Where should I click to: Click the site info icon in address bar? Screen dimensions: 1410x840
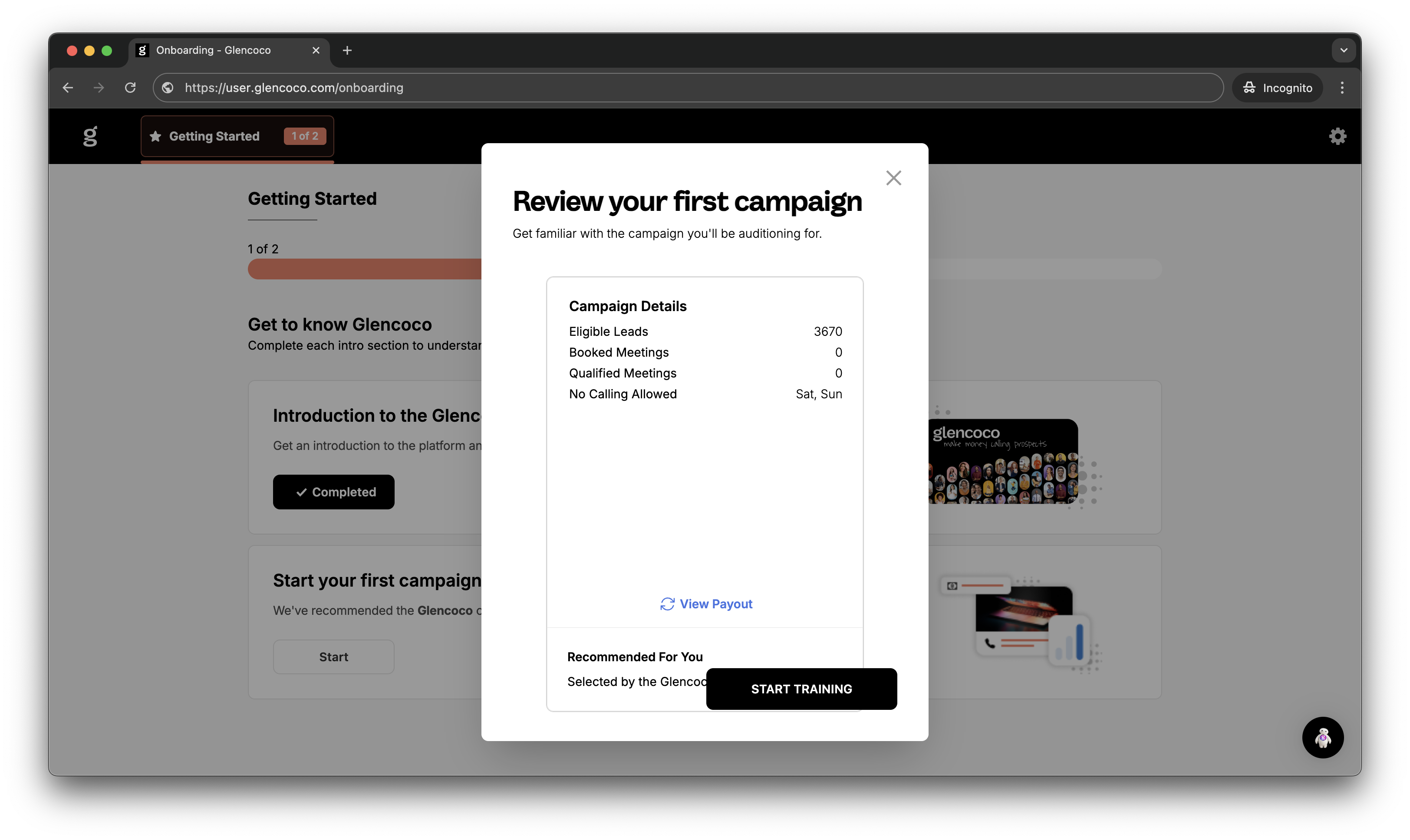pos(168,88)
